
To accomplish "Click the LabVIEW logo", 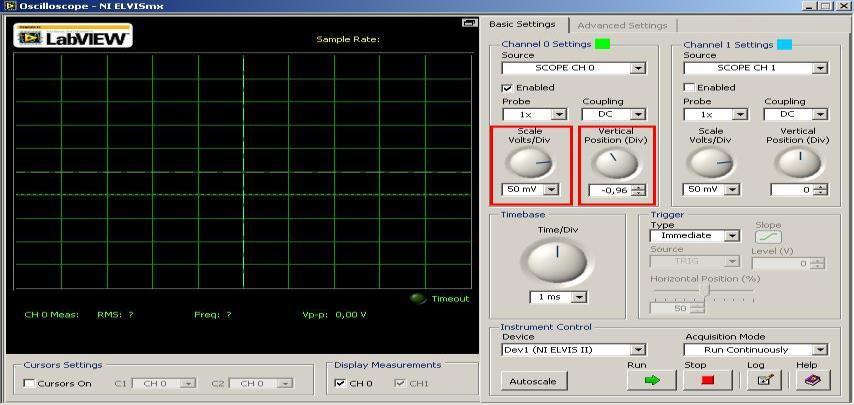I will [x=73, y=35].
